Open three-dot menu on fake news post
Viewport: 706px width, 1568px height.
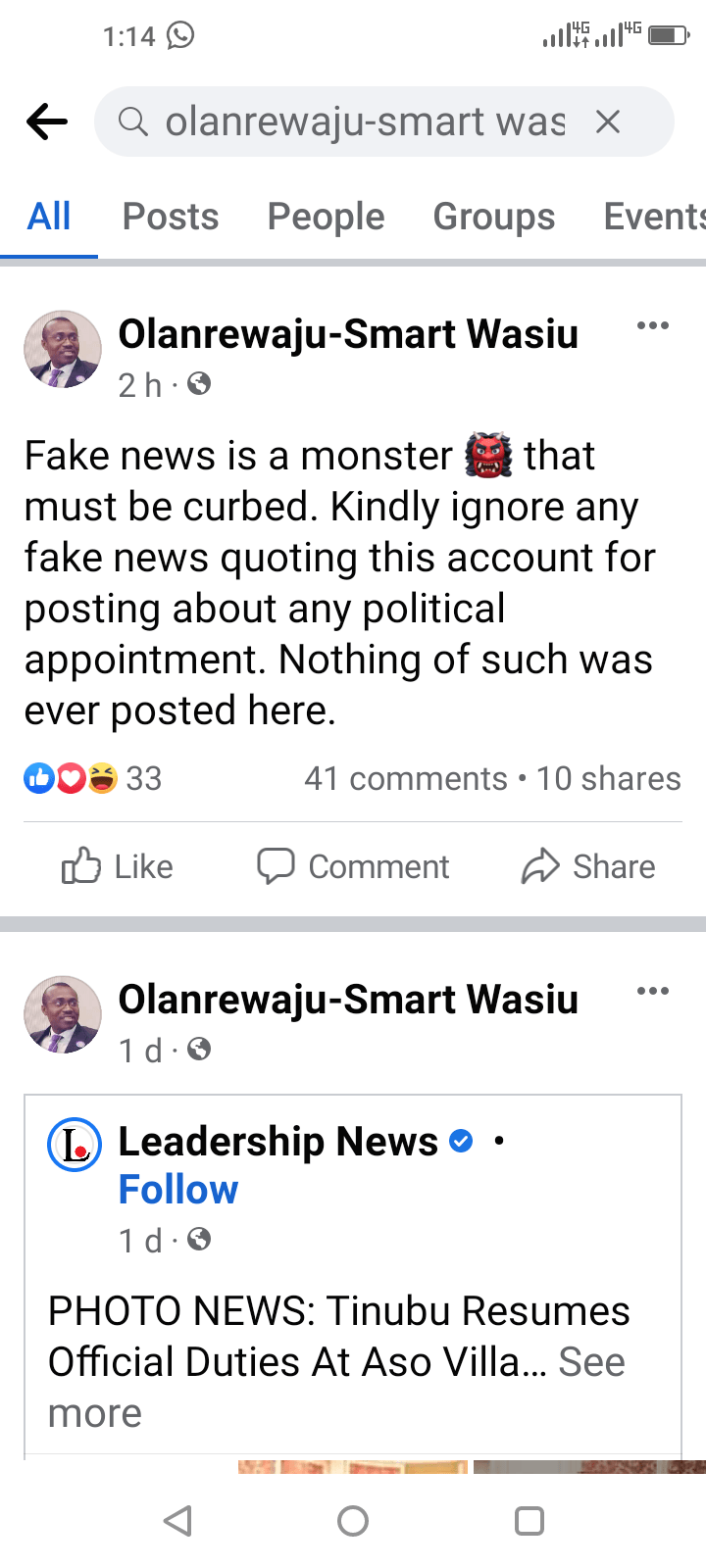(653, 326)
